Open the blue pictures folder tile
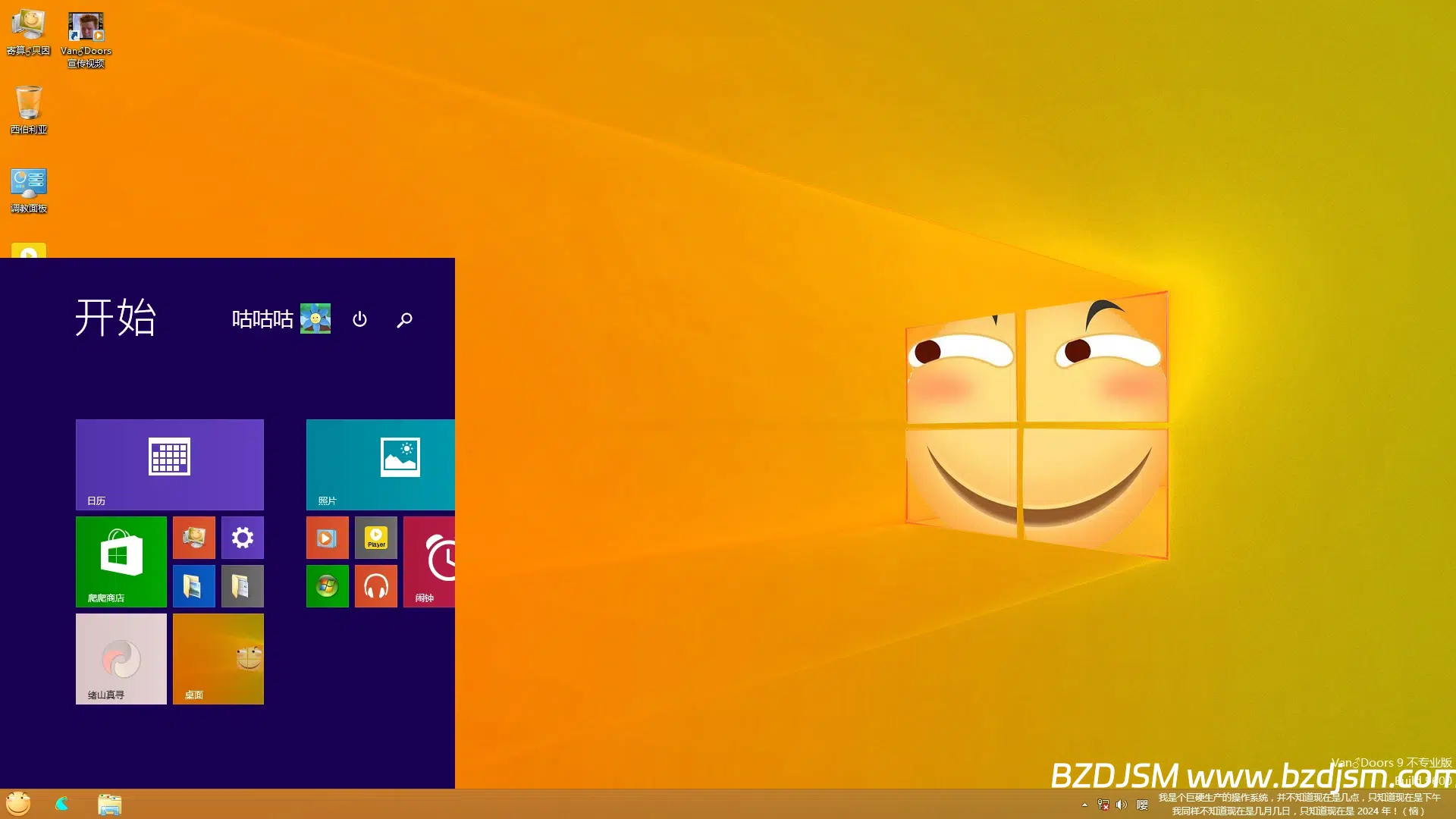Viewport: 1456px width, 819px height. 194,586
